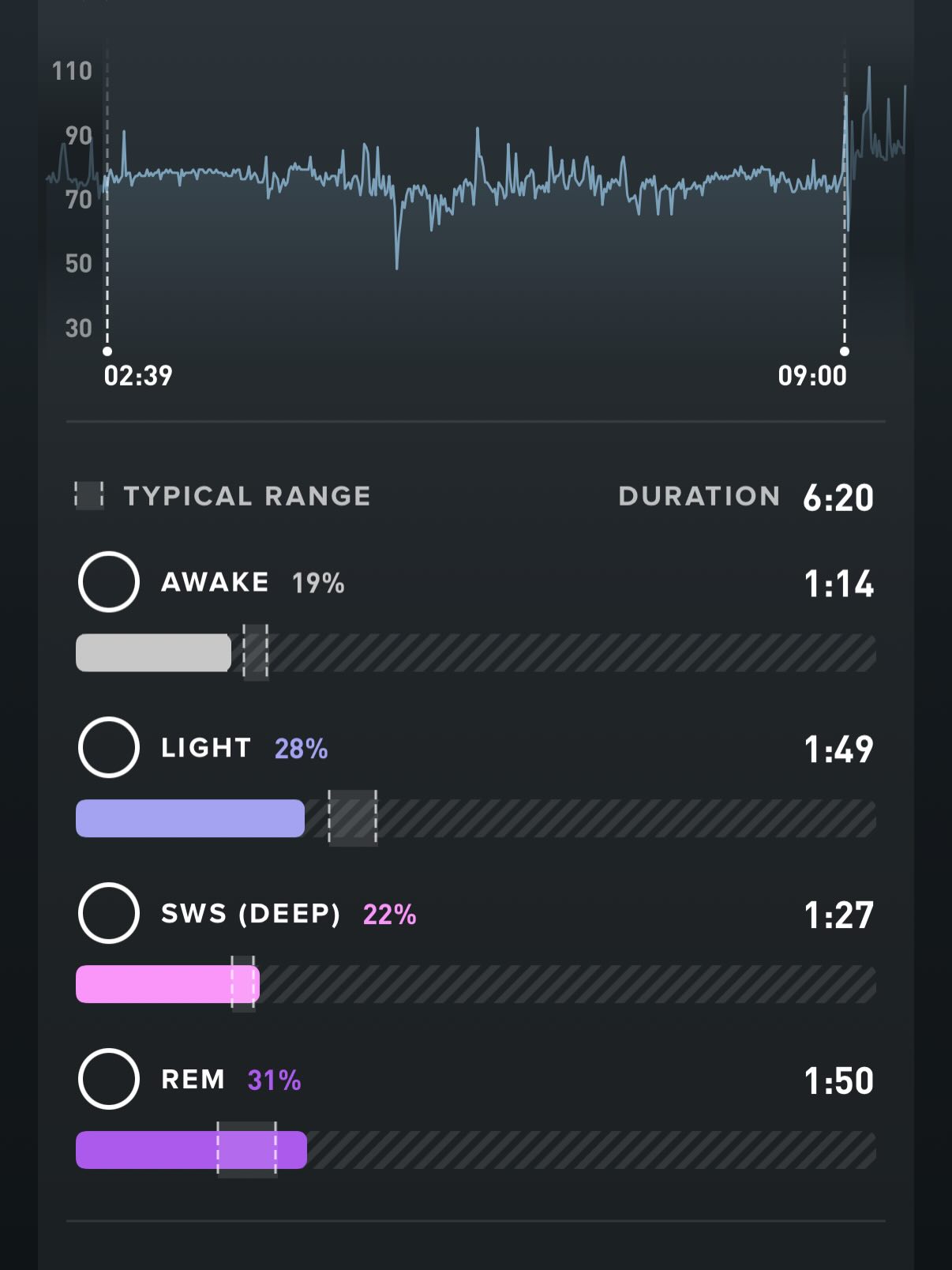Tap the SWS typical range marker

[x=243, y=984]
